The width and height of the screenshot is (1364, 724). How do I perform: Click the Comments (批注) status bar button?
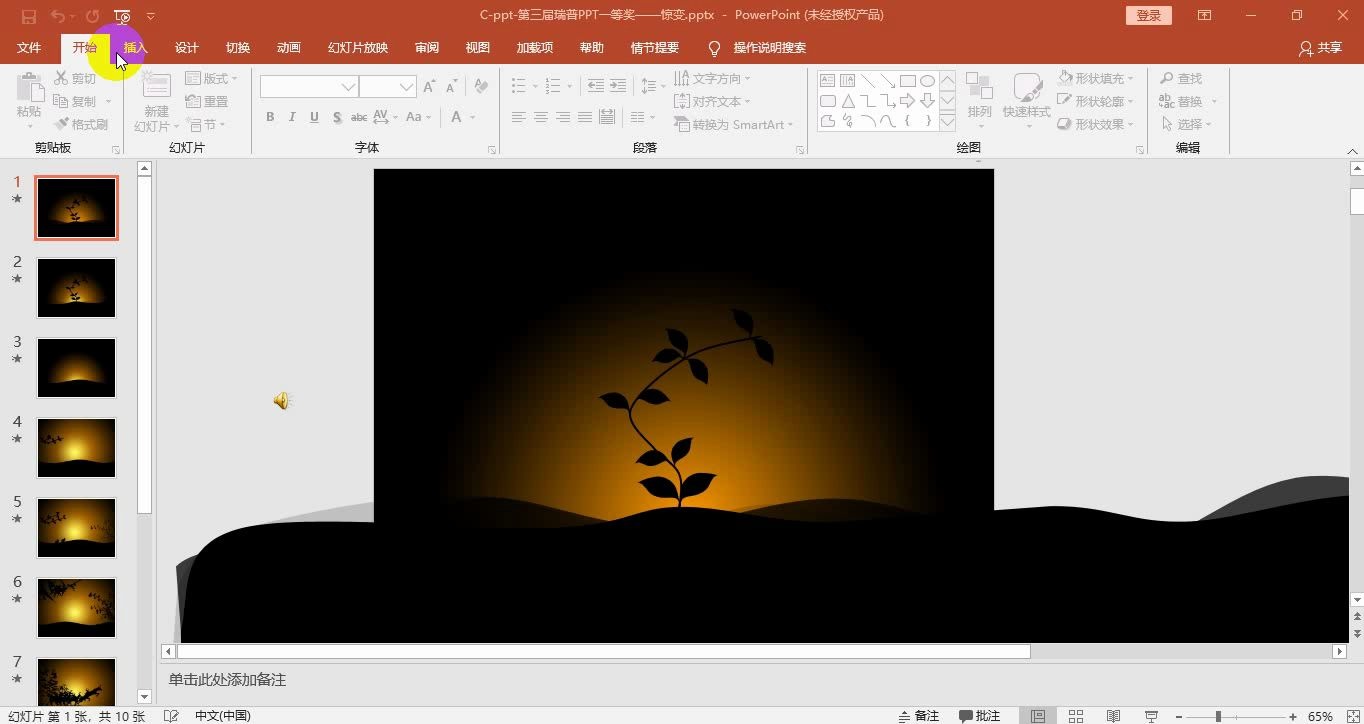[980, 716]
